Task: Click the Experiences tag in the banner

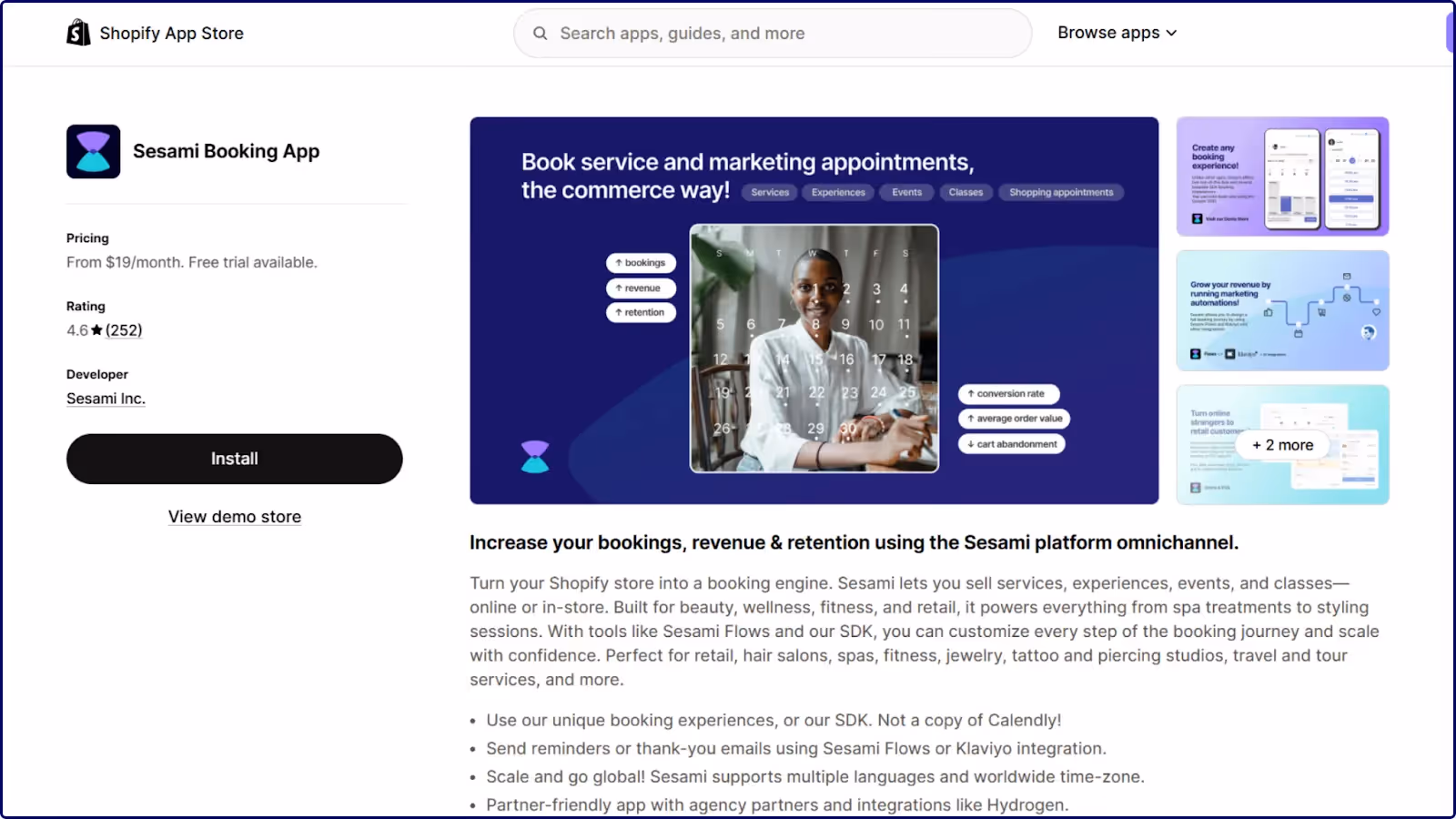Action: (x=838, y=192)
